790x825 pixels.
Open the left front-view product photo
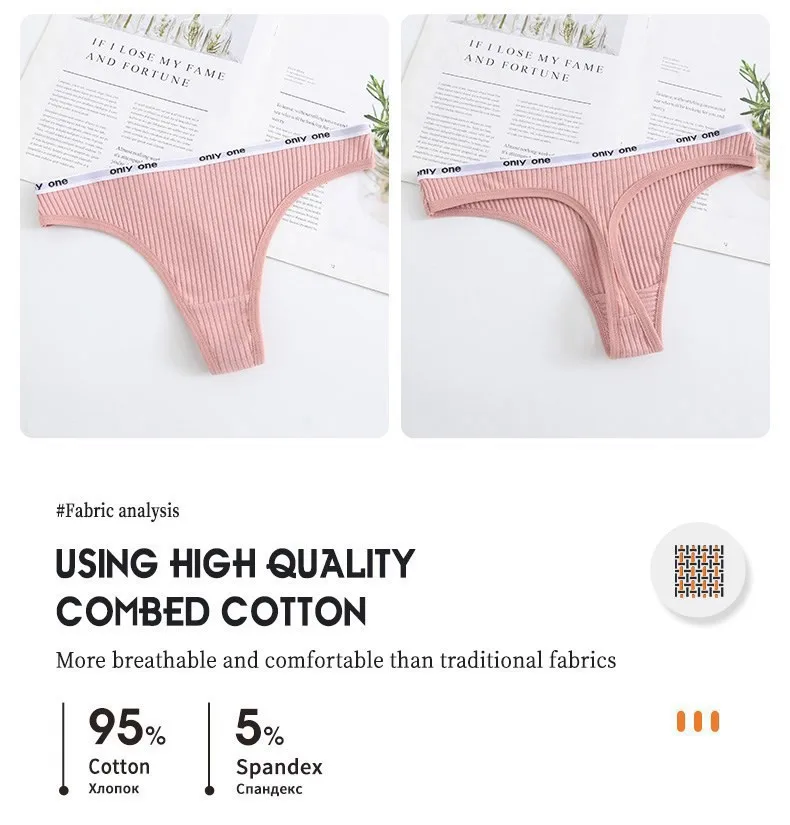tap(204, 226)
